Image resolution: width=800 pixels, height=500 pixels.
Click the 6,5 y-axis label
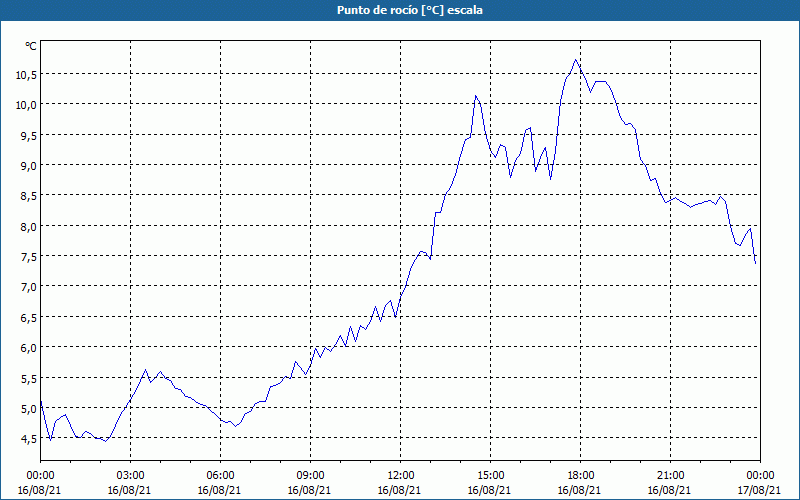click(29, 318)
